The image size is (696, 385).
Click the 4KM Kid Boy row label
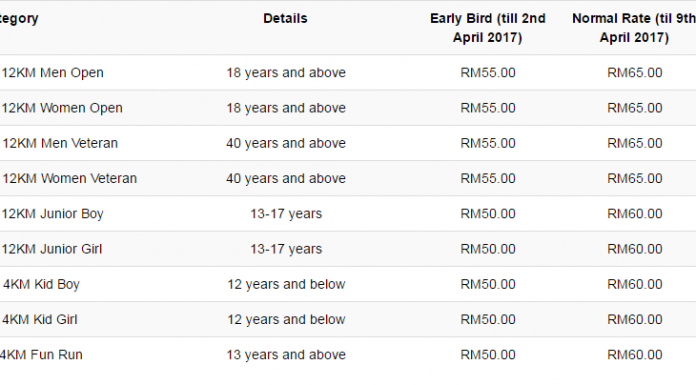[x=41, y=284]
